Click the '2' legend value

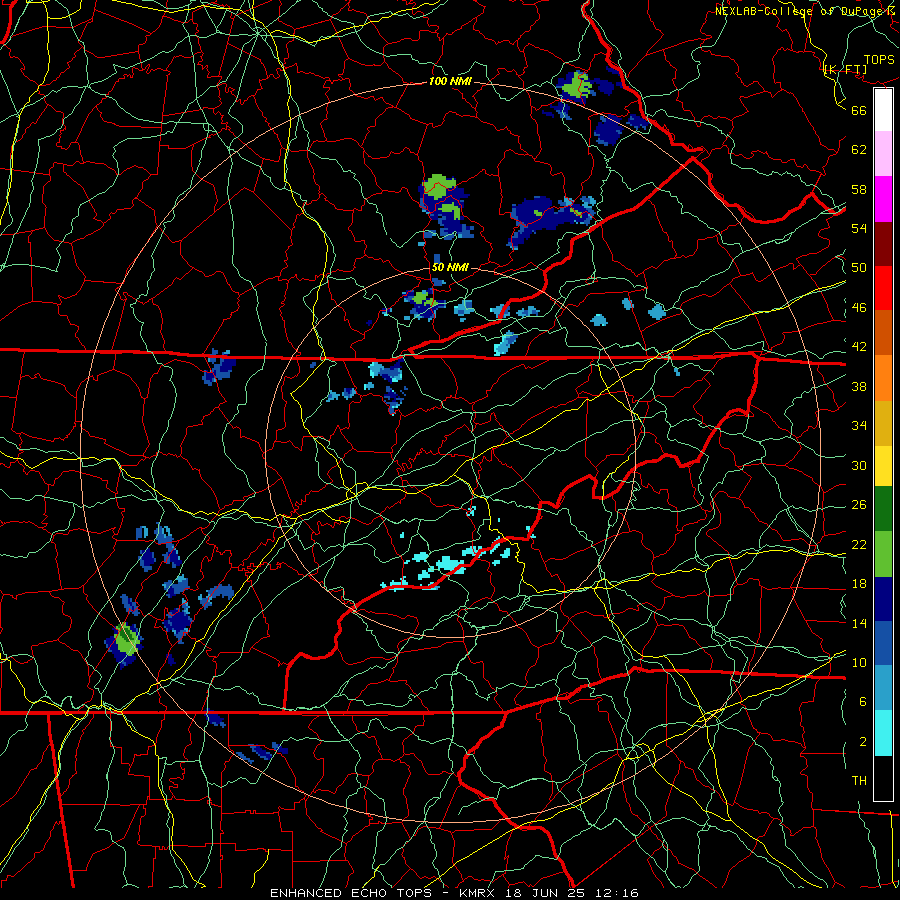pos(863,742)
